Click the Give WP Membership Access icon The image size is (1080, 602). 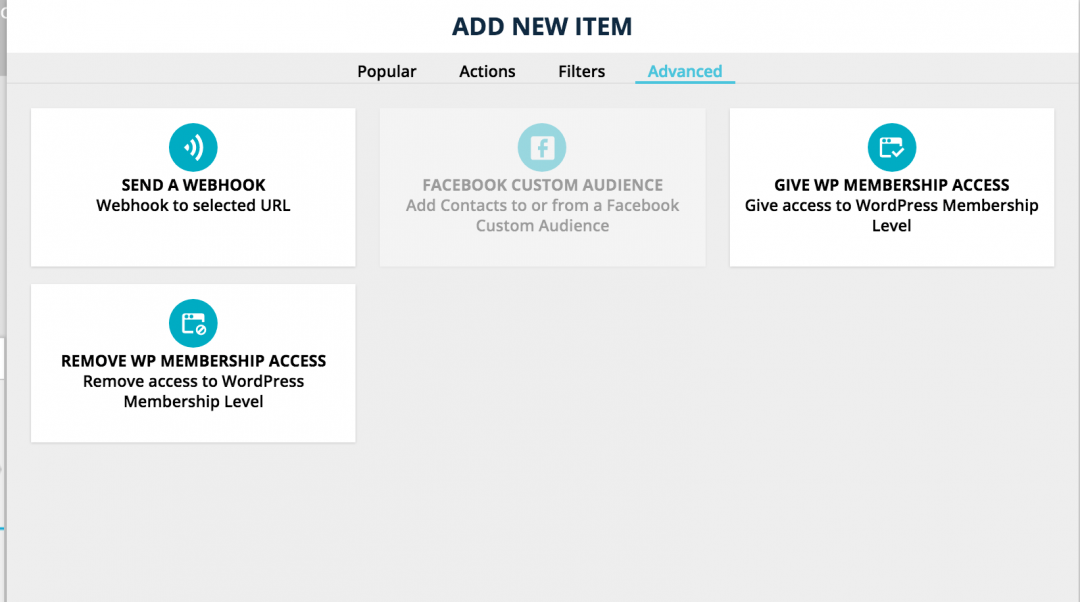click(x=891, y=148)
